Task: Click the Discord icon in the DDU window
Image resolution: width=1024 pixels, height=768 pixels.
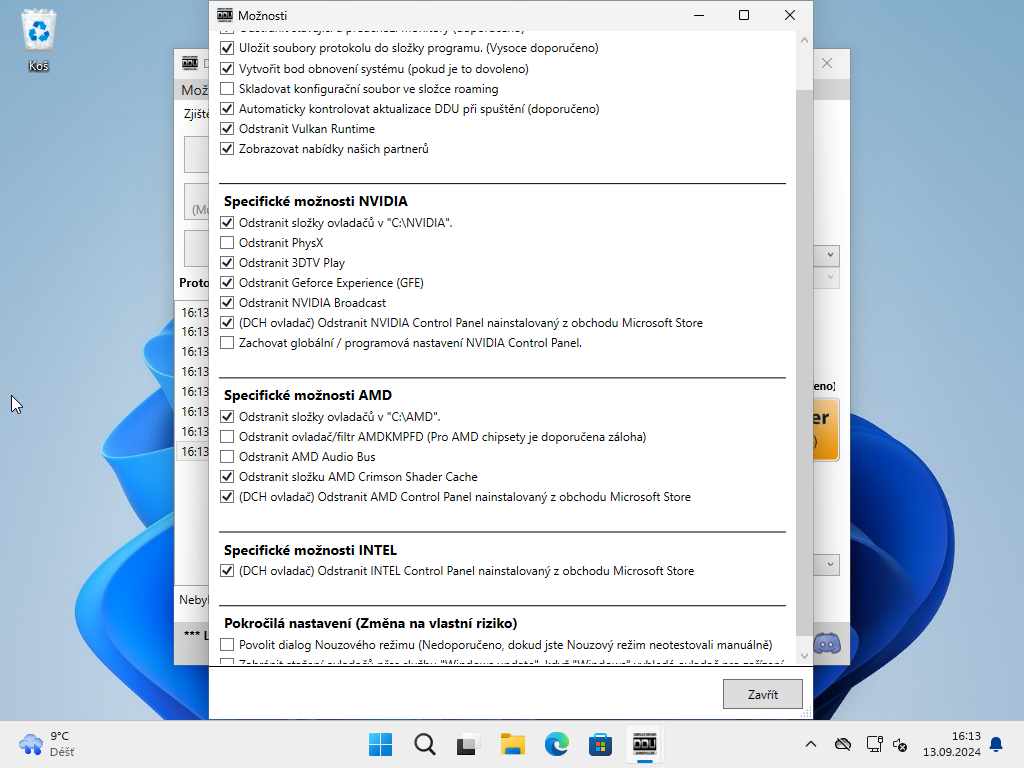Action: pos(826,643)
